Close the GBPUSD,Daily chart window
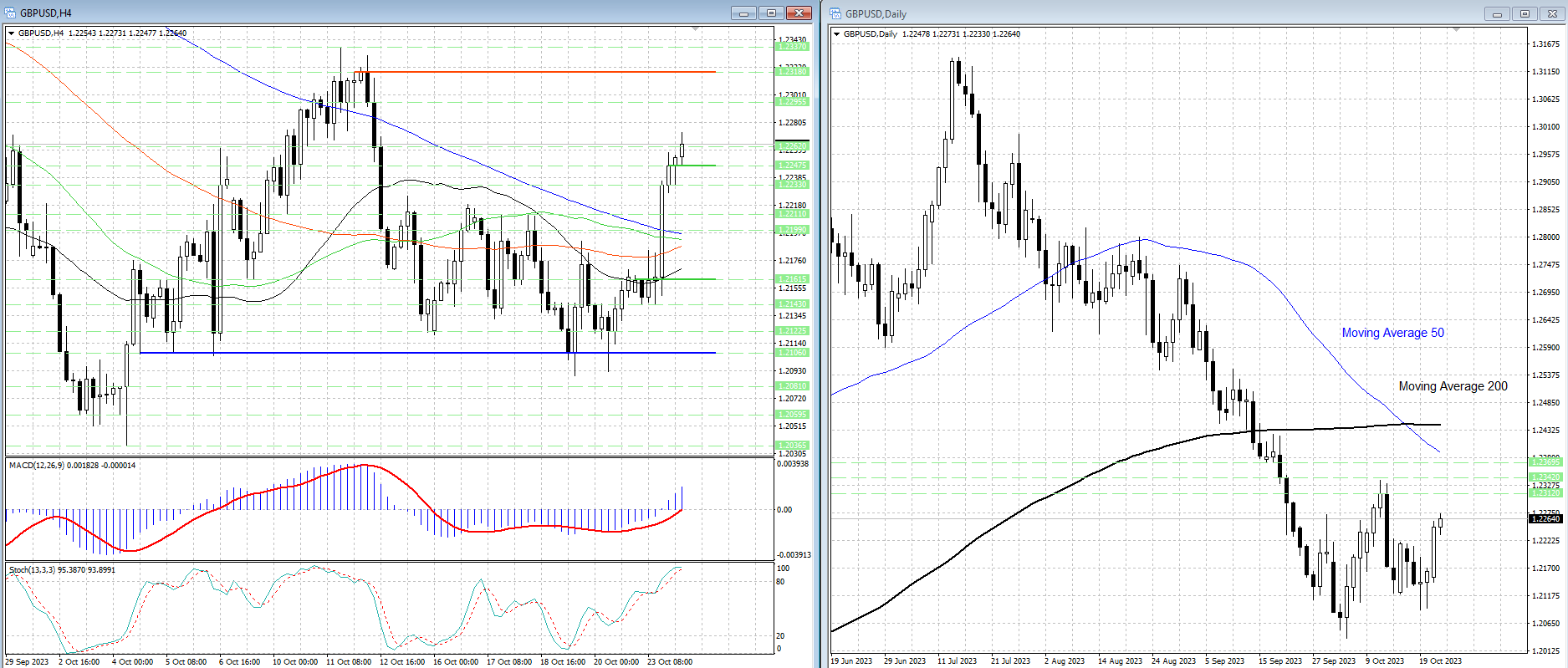The height and width of the screenshot is (668, 1568). pos(1552,13)
